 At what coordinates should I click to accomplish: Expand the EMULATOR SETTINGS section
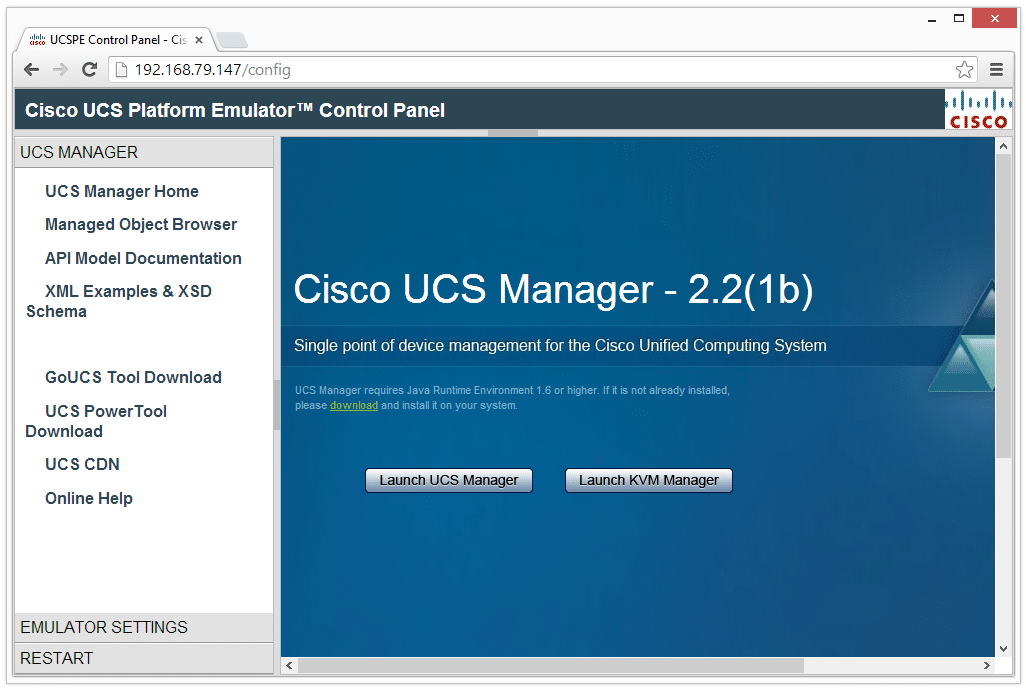[x=144, y=627]
